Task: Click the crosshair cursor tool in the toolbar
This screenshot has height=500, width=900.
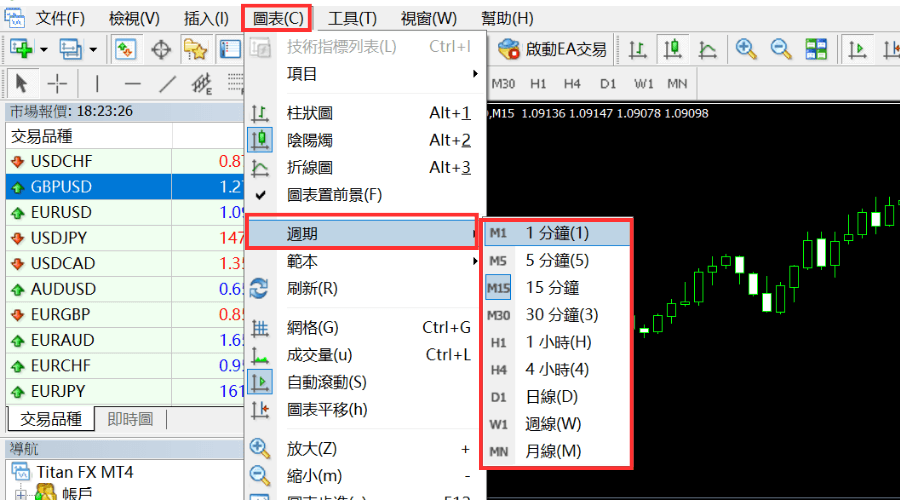Action: (59, 83)
